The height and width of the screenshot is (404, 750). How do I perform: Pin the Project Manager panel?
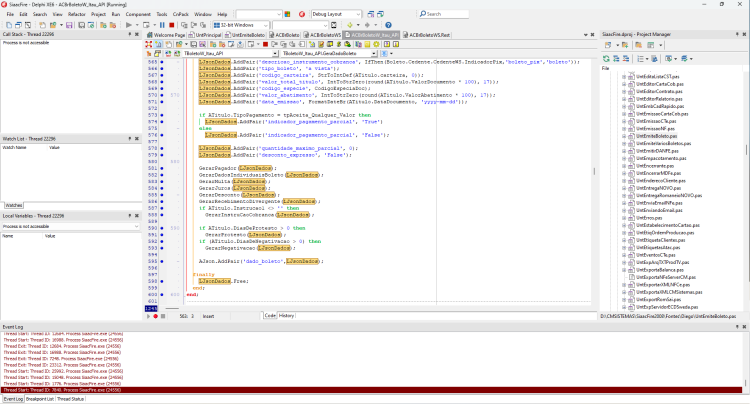tap(737, 34)
